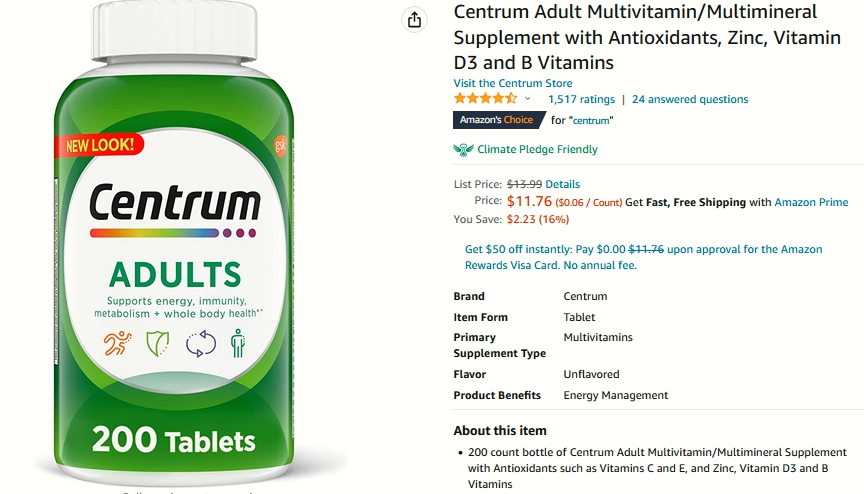Image resolution: width=864 pixels, height=494 pixels.
Task: Open the Climate Pledge Friendly text link
Action: [x=537, y=149]
